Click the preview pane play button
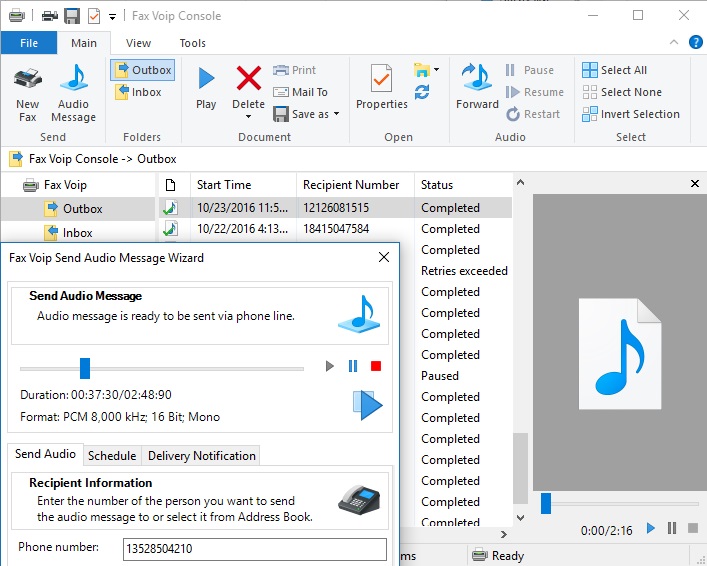 click(651, 528)
